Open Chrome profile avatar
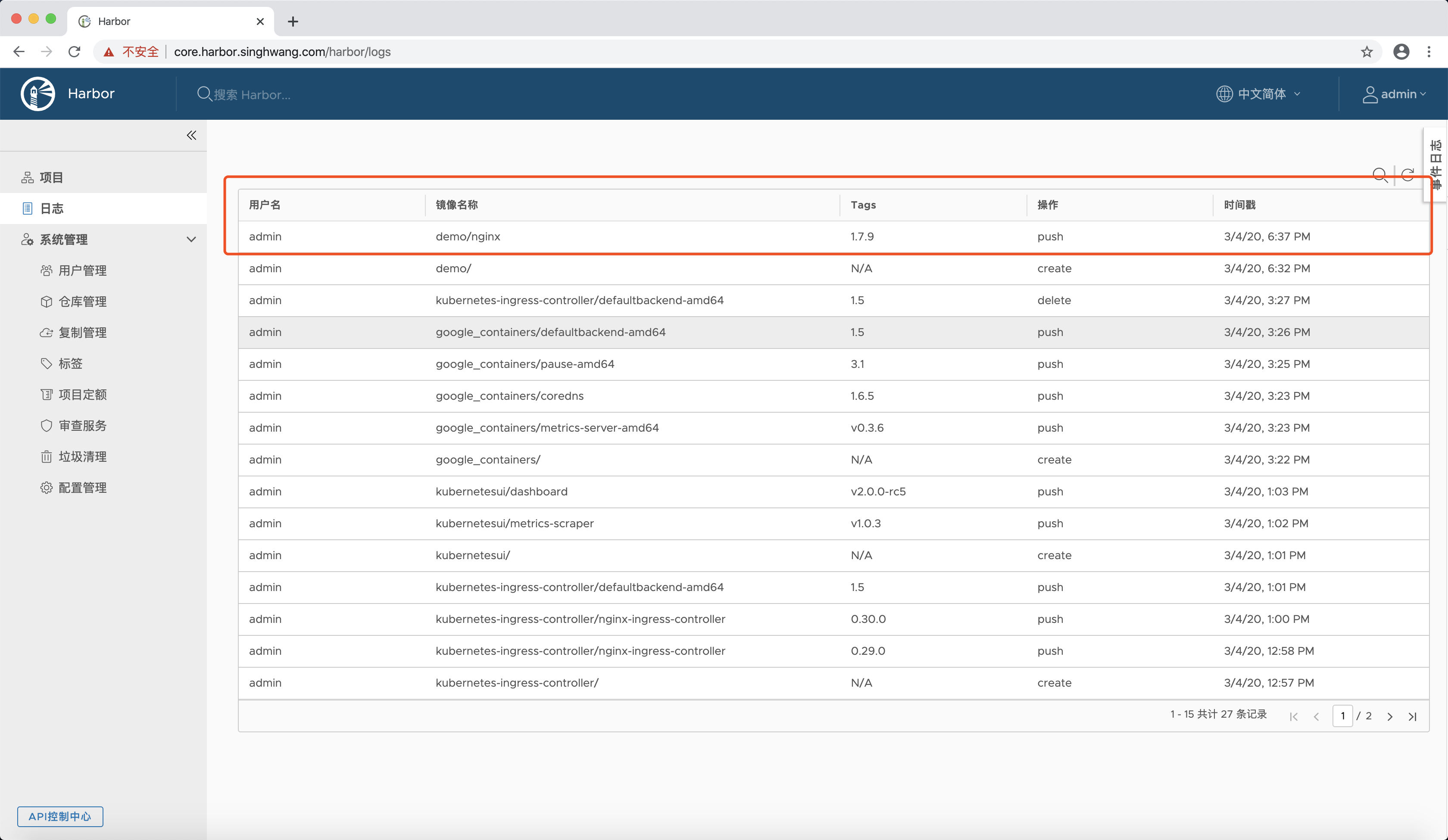 click(1401, 52)
